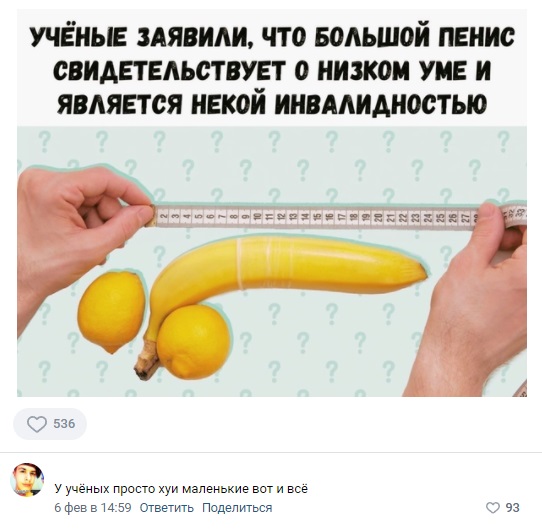Share comment via Поделиться link
This screenshot has width=542, height=529.
237,508
